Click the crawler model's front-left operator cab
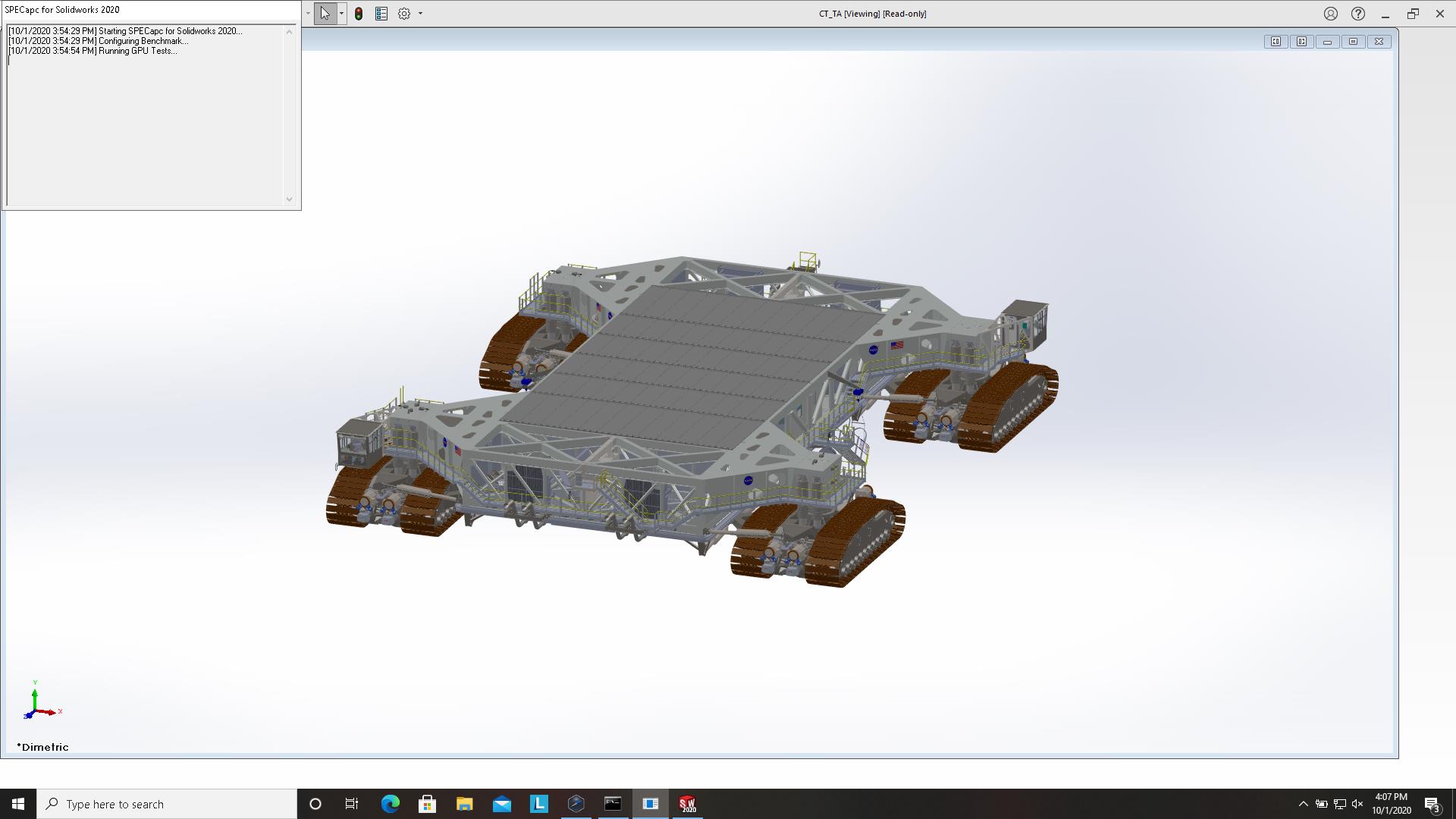1456x819 pixels. 359,441
